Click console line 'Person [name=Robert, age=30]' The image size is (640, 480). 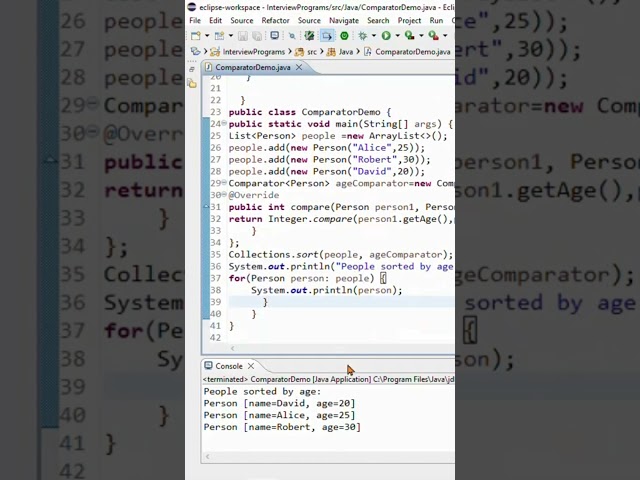click(x=282, y=427)
